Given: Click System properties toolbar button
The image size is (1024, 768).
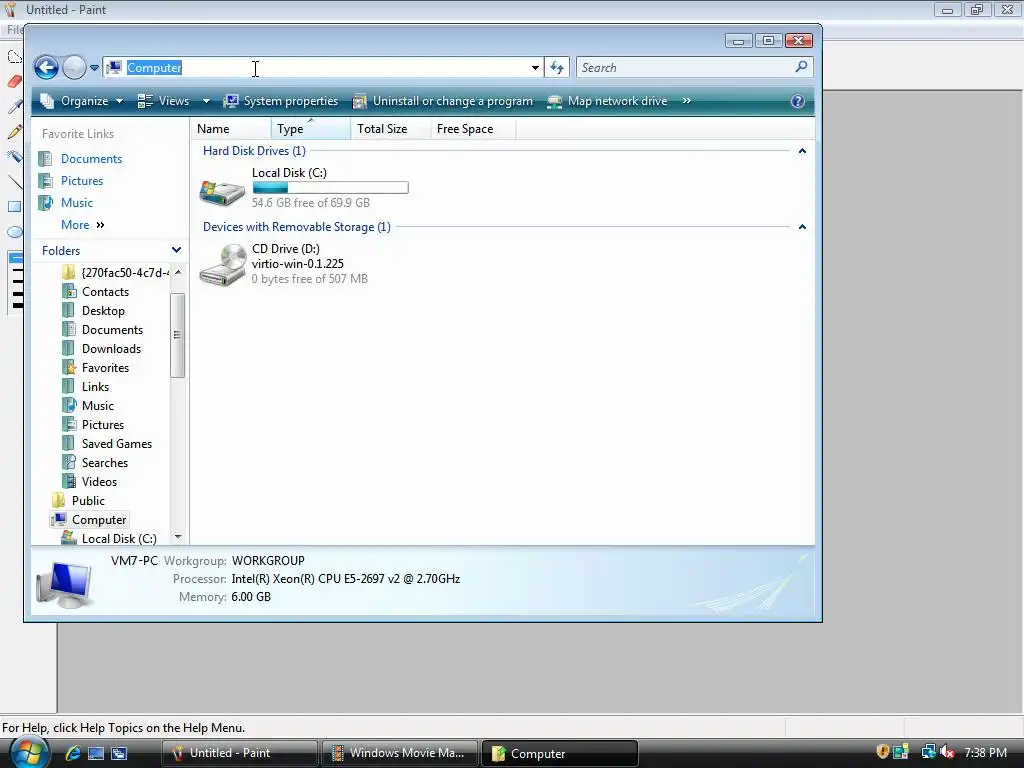Looking at the screenshot, I should click(281, 101).
